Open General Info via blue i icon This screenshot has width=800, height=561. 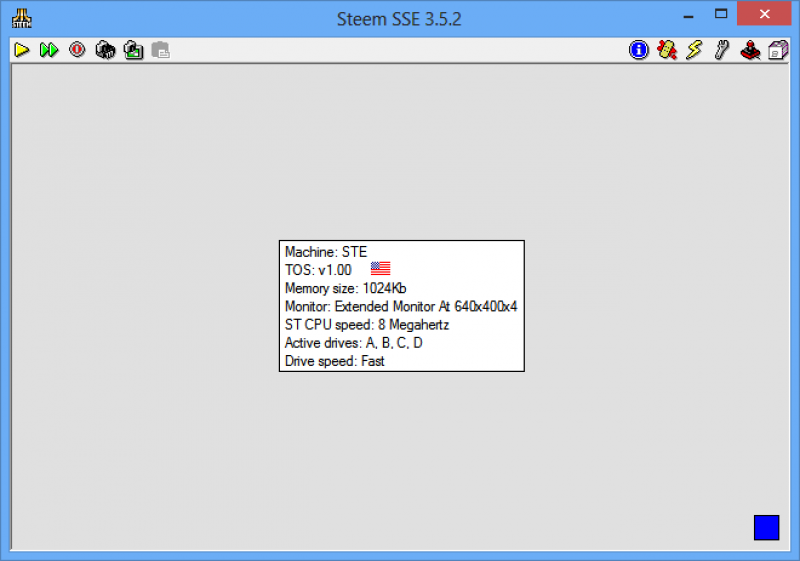click(638, 50)
